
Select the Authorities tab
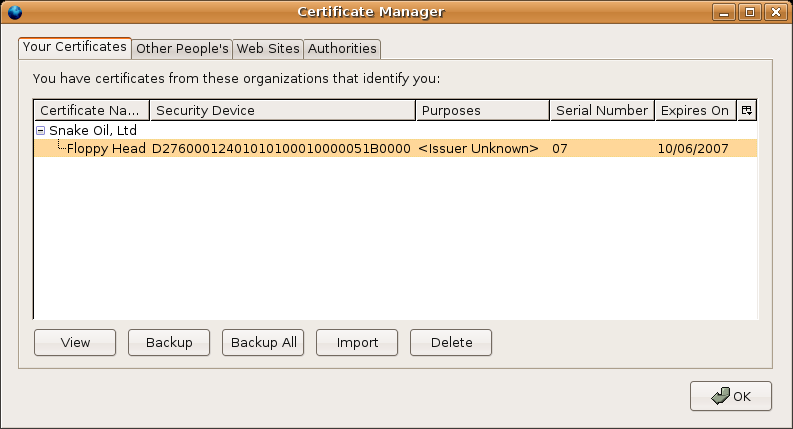[x=342, y=48]
